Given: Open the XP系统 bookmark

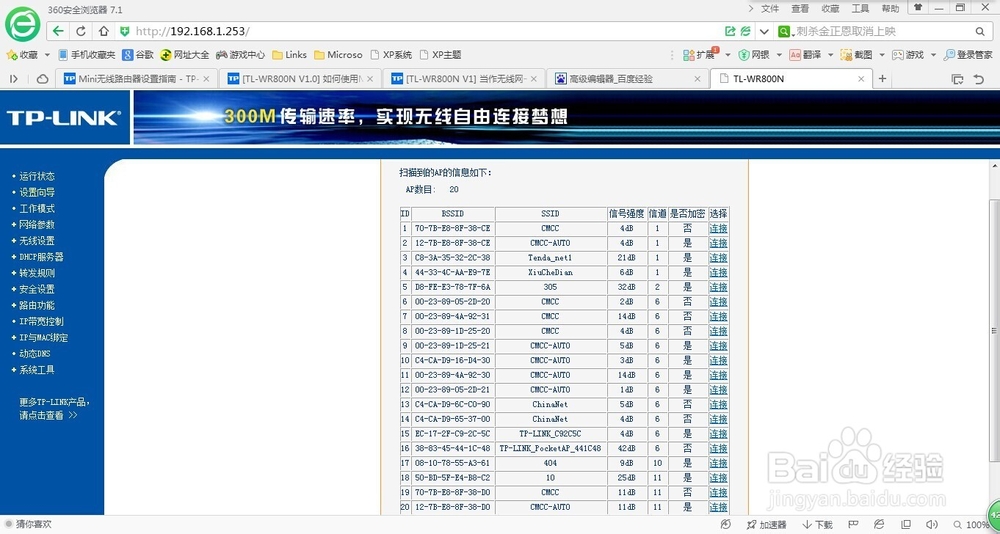Looking at the screenshot, I should coord(391,55).
